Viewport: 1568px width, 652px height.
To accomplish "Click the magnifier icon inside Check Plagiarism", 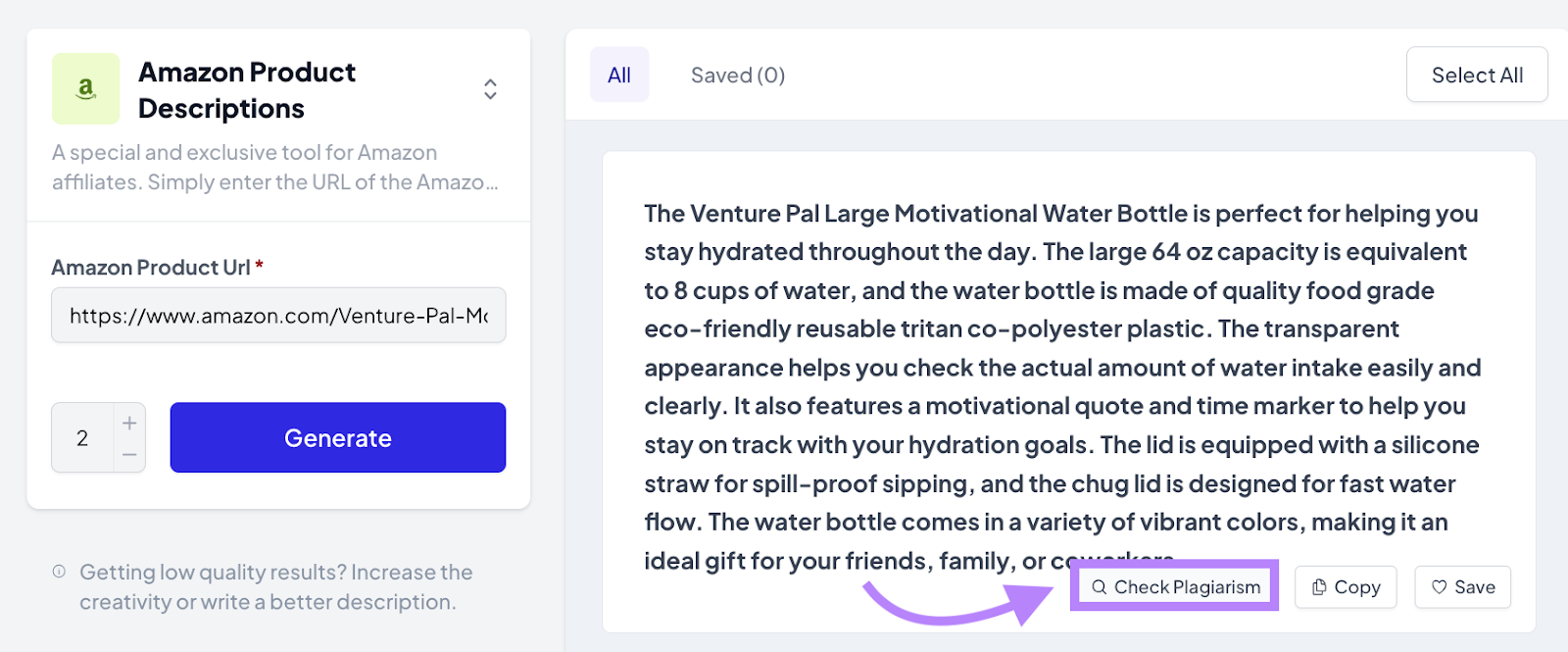I will tap(1102, 586).
